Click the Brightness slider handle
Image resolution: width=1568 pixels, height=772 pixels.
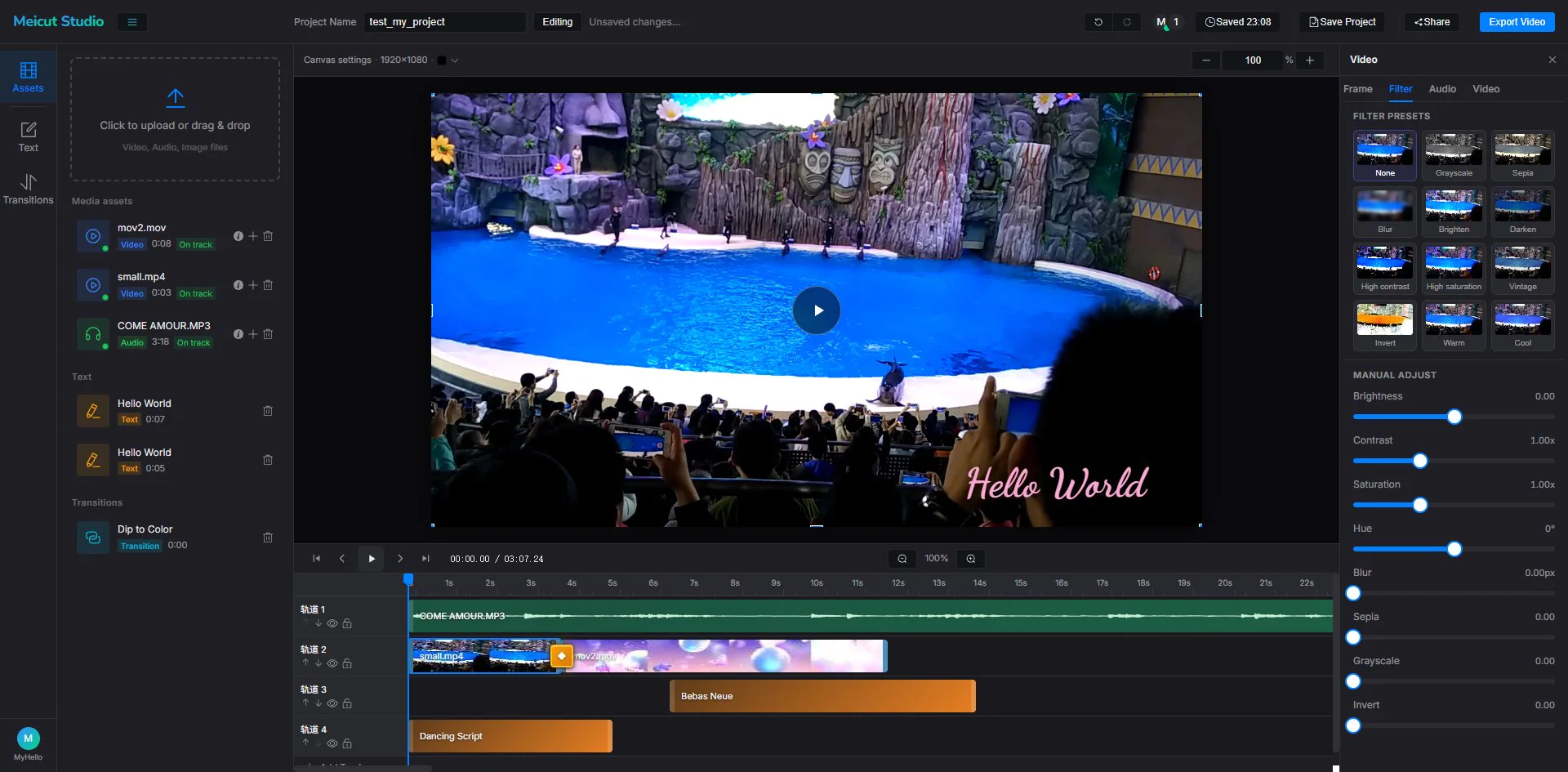1454,417
